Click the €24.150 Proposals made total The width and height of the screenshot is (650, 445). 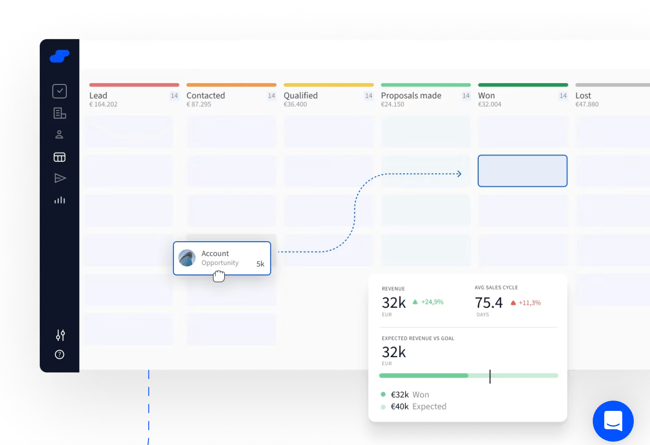click(x=393, y=105)
